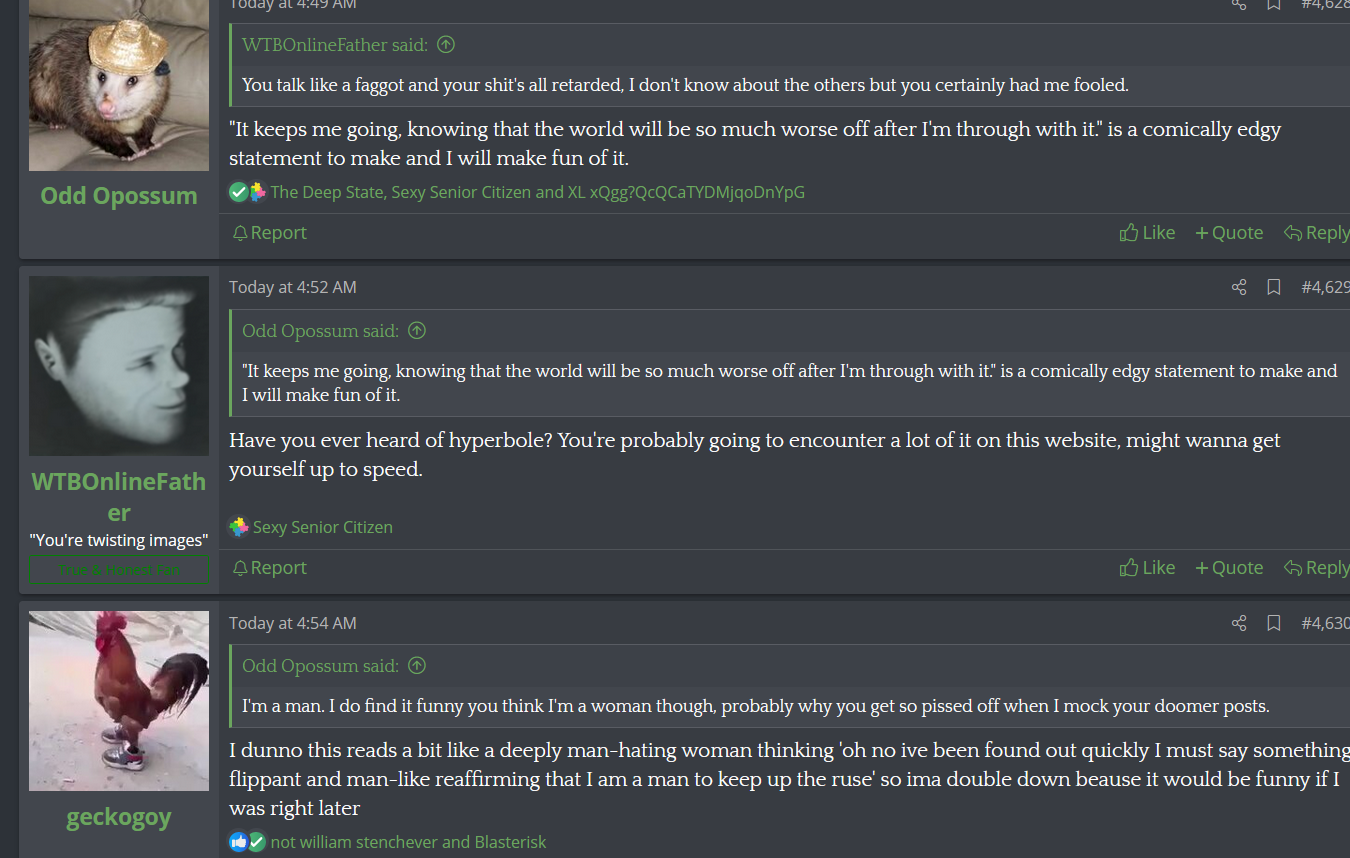Quote Odd Opossum's post

coord(1229,233)
